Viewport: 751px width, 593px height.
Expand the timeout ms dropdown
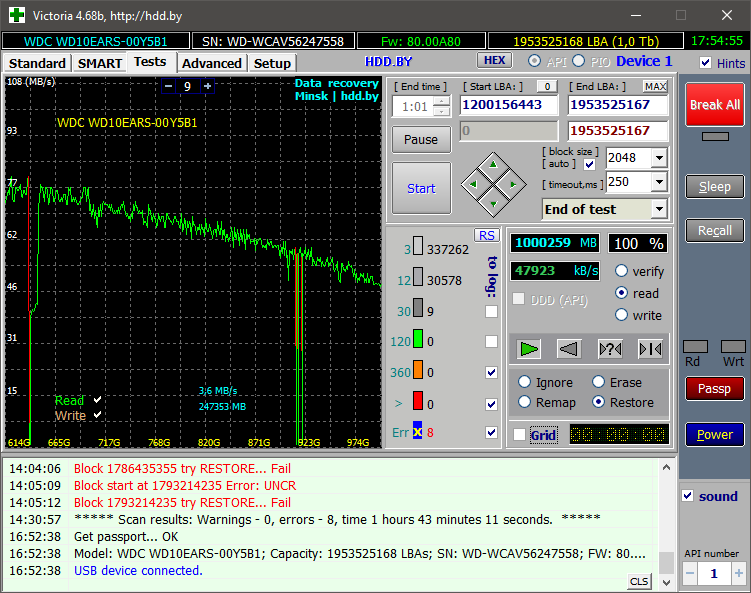(658, 182)
